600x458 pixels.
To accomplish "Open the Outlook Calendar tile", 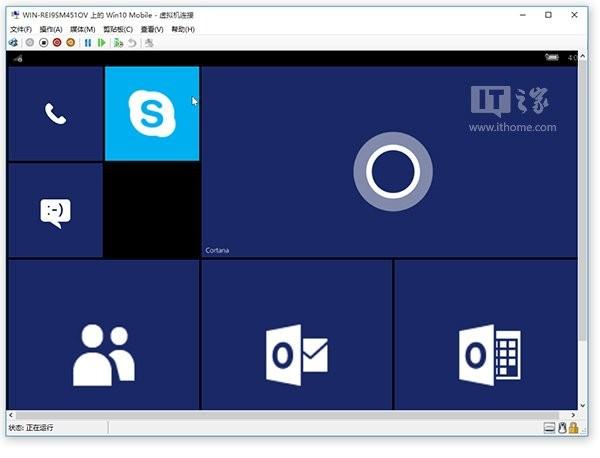I will (486, 335).
